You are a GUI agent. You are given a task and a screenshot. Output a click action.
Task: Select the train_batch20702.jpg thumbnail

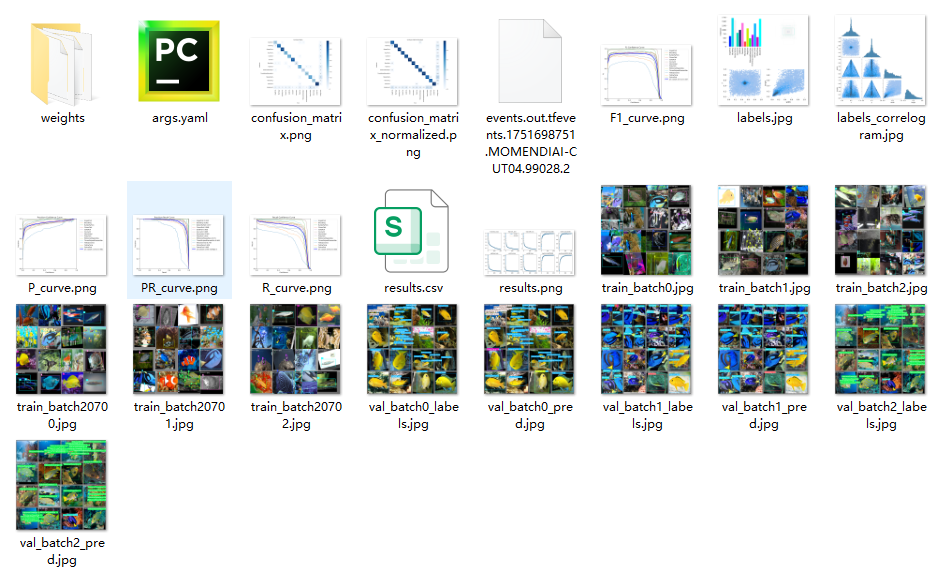click(296, 349)
